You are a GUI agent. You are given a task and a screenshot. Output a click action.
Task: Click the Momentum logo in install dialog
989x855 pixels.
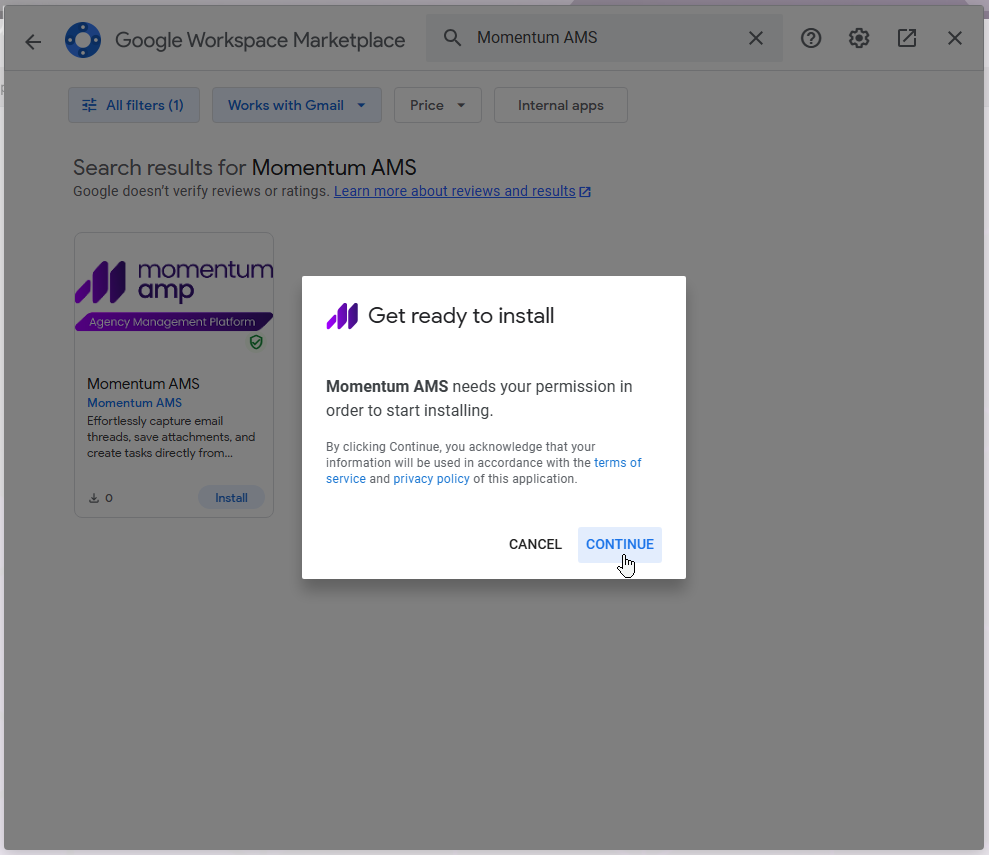tap(342, 316)
